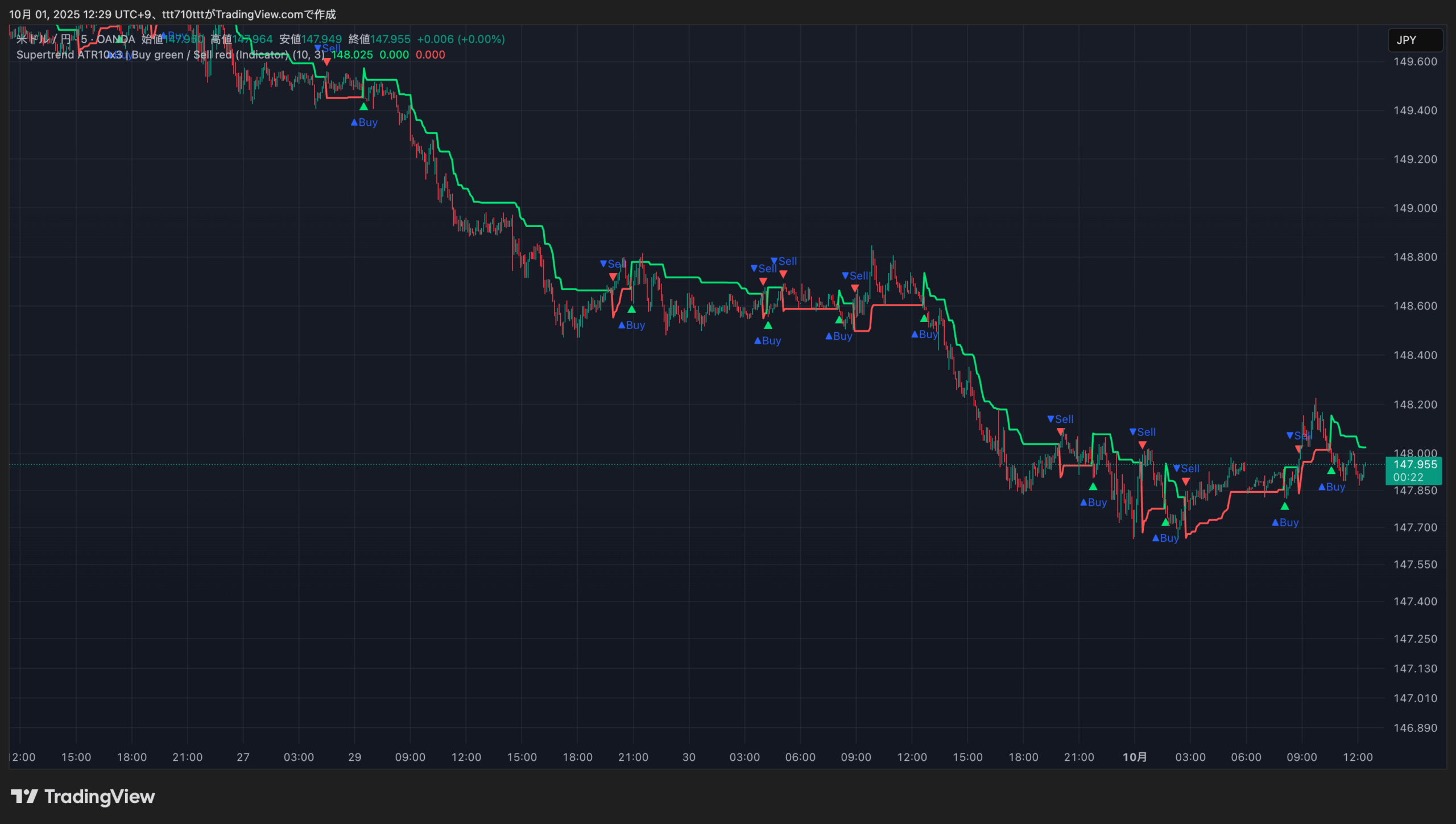Click the first Buy label near 149.400 level
1456x824 pixels.
(365, 122)
